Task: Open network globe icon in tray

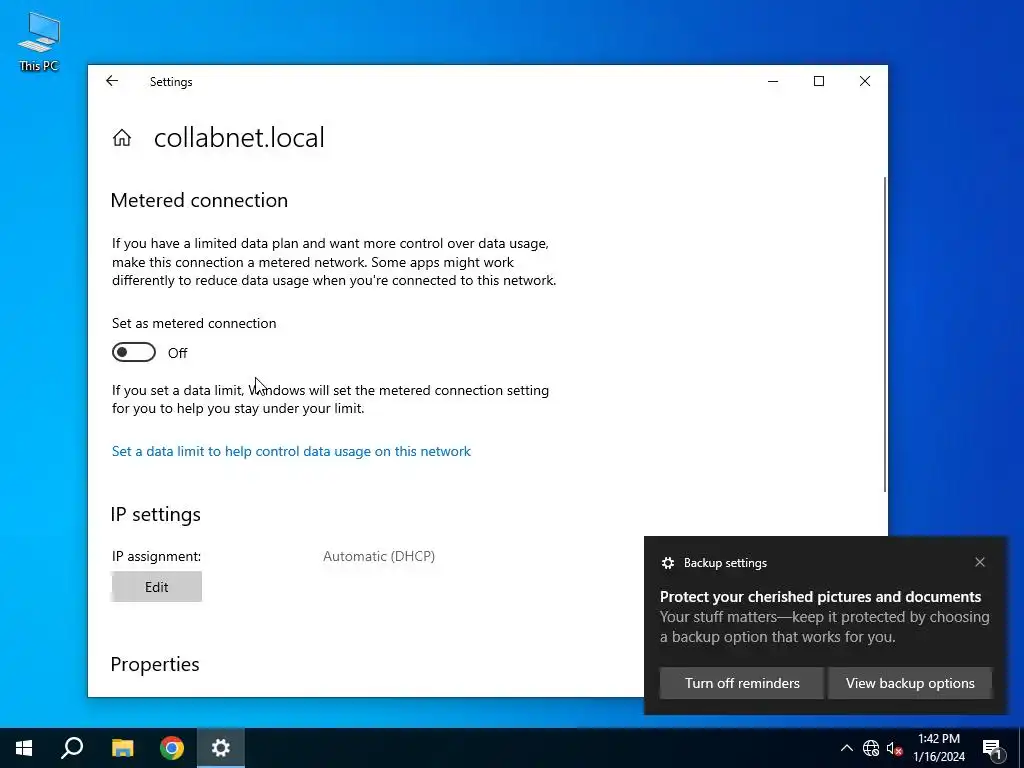Action: click(x=871, y=748)
